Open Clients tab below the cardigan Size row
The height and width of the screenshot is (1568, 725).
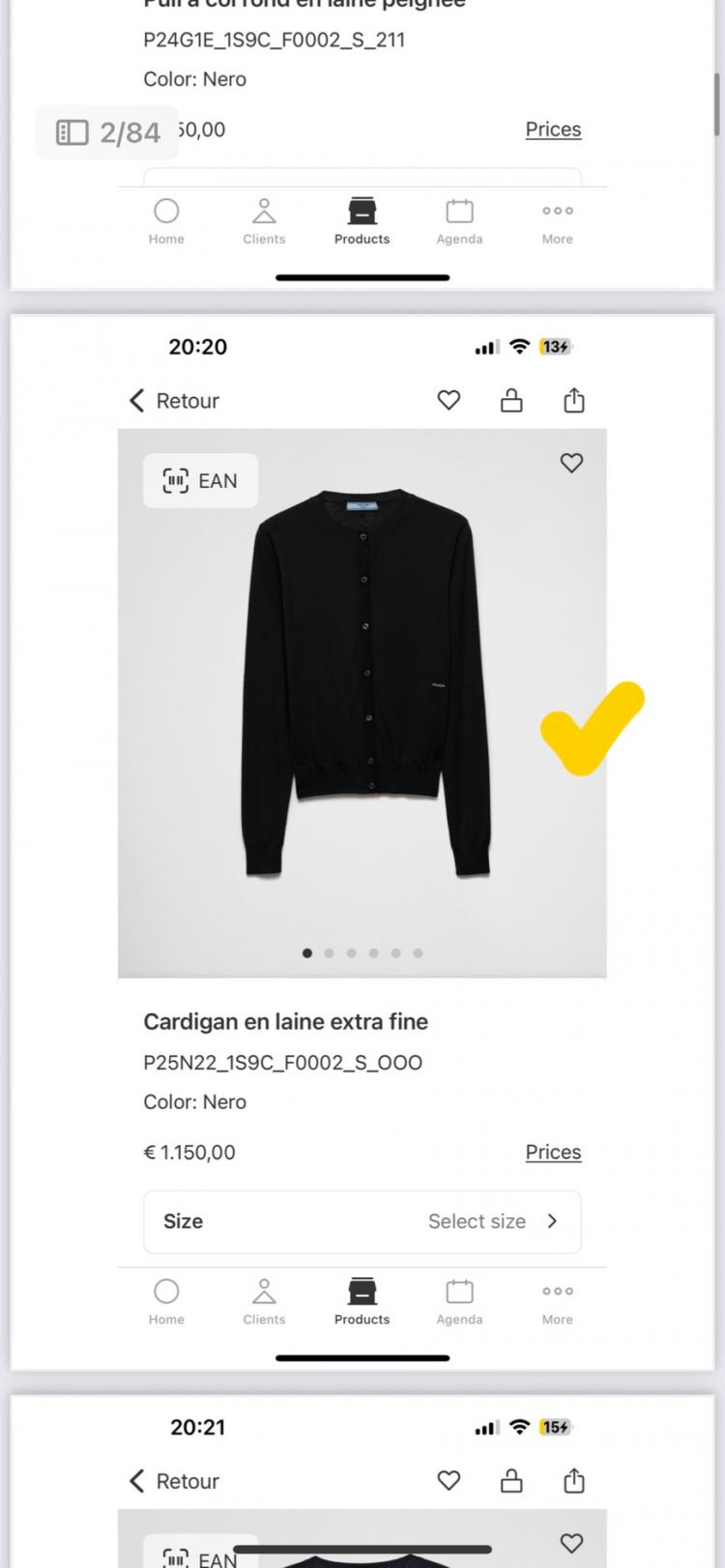tap(264, 1300)
